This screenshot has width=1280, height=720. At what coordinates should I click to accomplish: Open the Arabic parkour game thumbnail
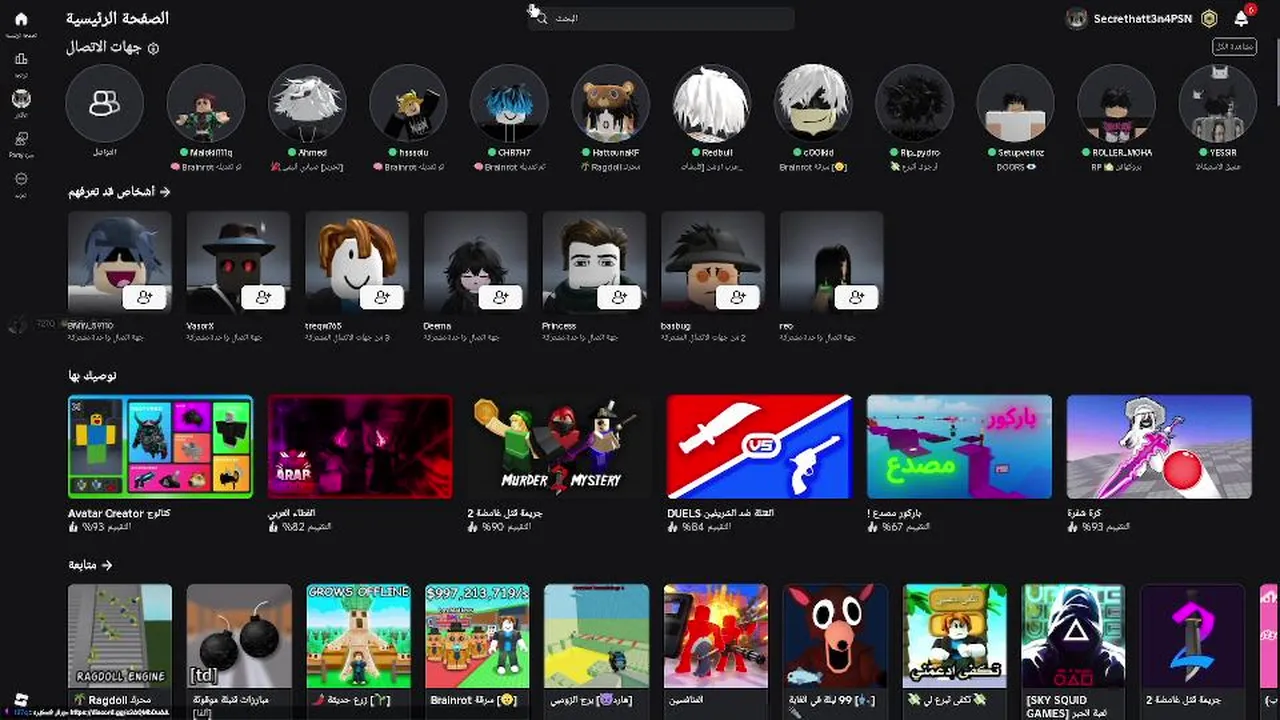point(959,447)
